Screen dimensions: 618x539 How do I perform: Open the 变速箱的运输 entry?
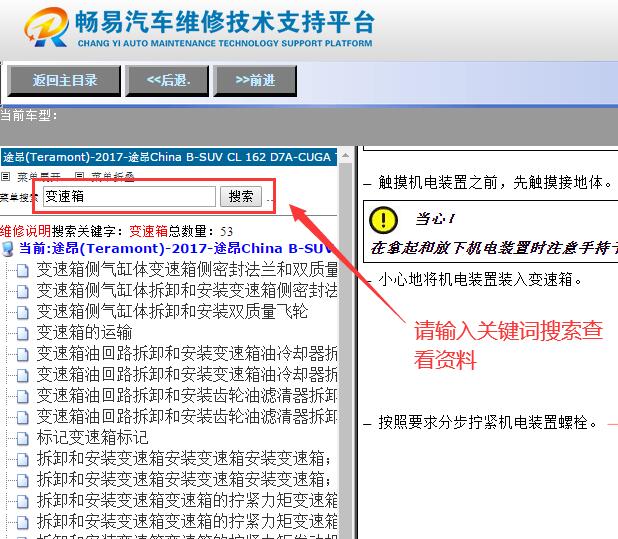[84, 332]
